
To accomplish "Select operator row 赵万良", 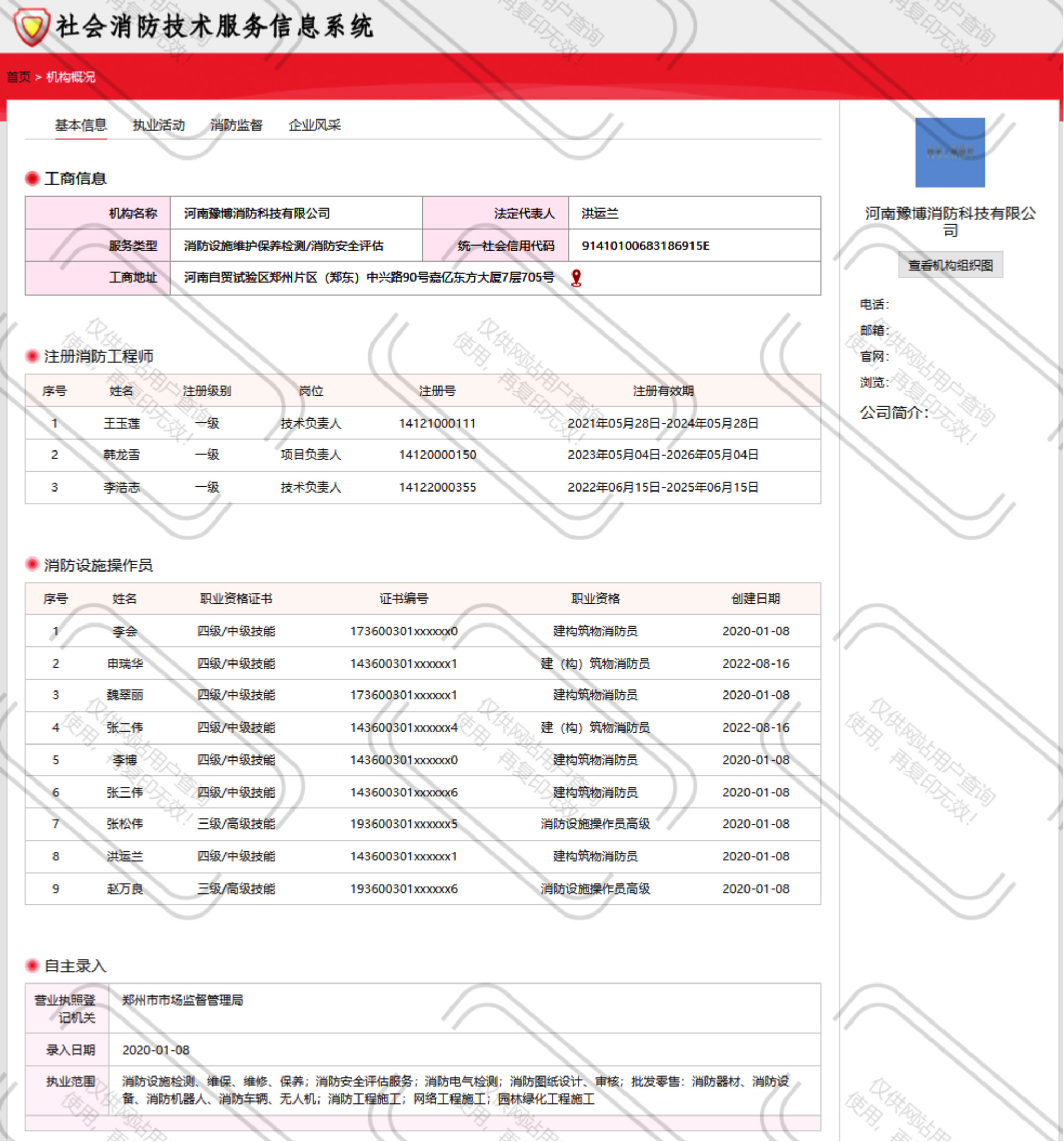I will 423,889.
